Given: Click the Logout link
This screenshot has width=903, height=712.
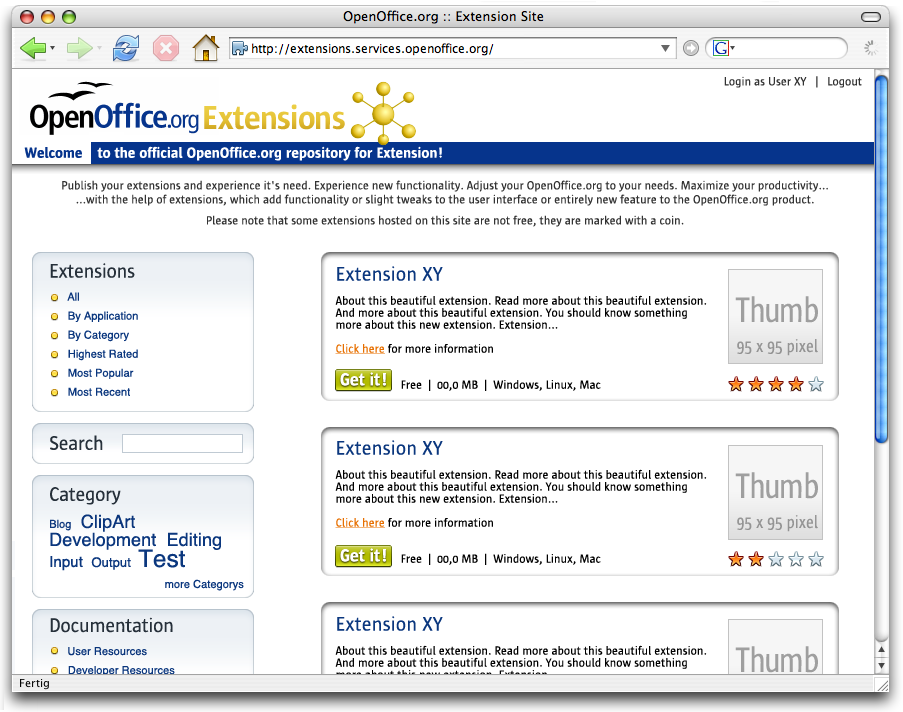Looking at the screenshot, I should tap(844, 82).
